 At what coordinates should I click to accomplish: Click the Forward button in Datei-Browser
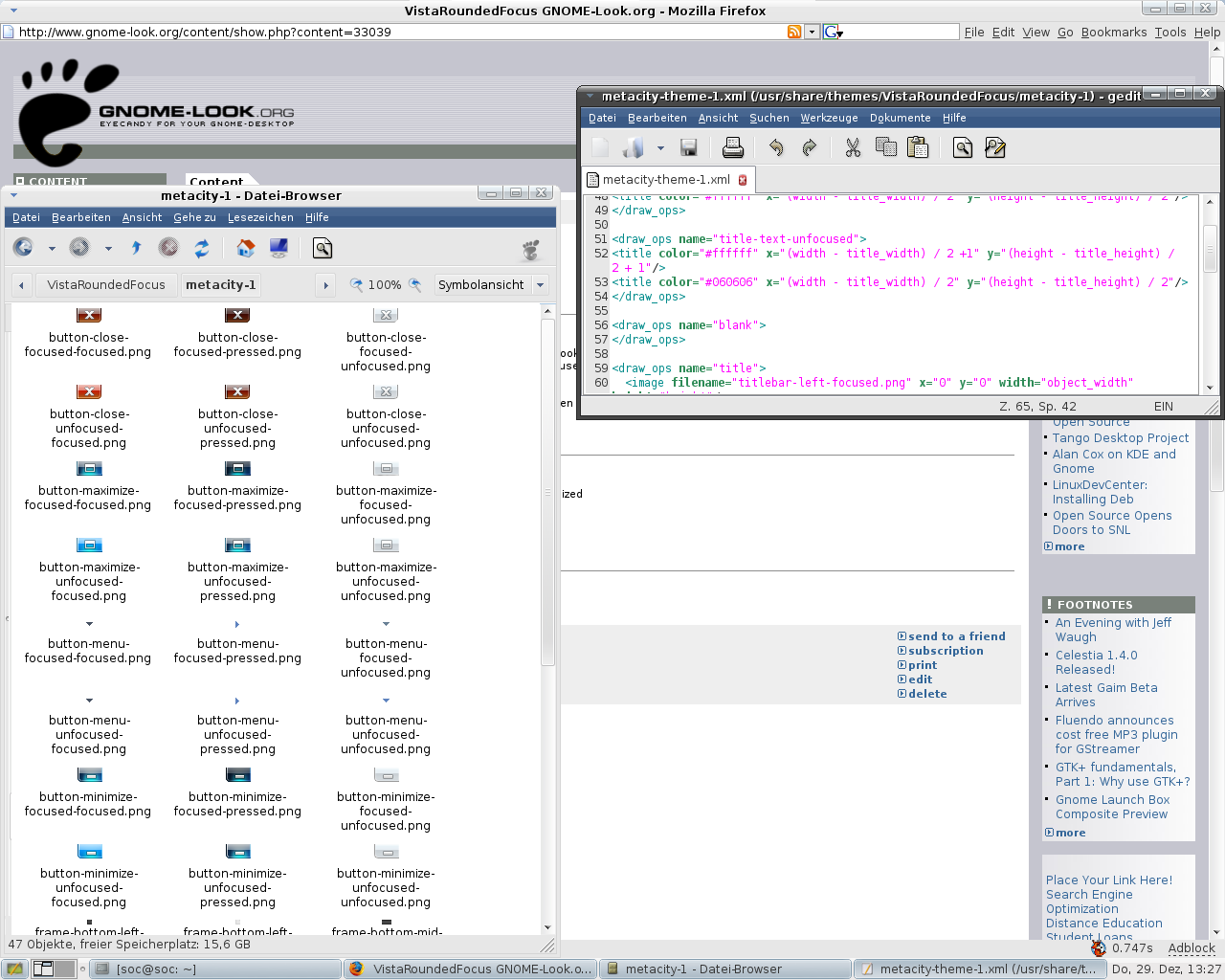click(79, 248)
